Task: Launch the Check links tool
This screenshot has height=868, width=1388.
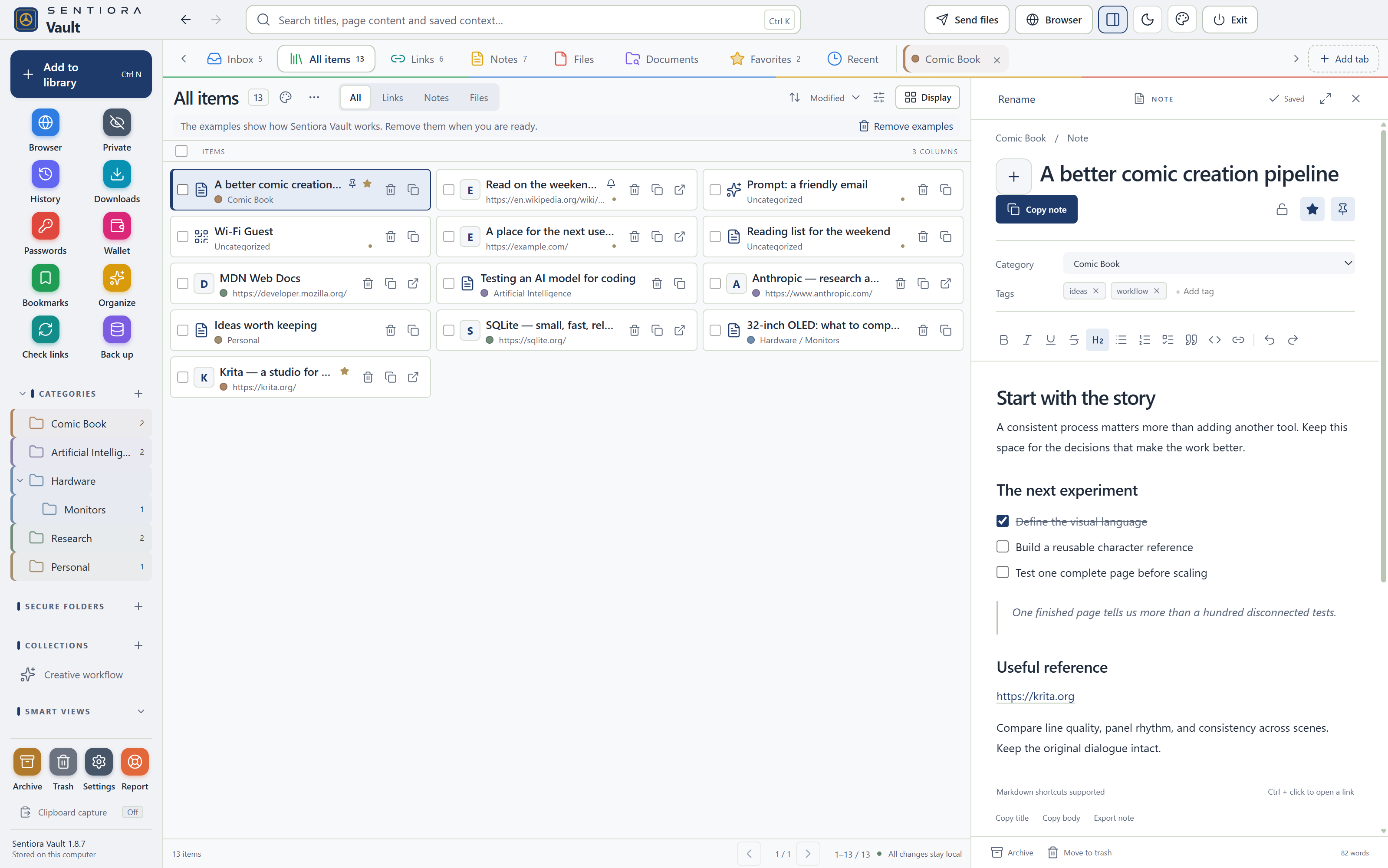Action: [45, 329]
